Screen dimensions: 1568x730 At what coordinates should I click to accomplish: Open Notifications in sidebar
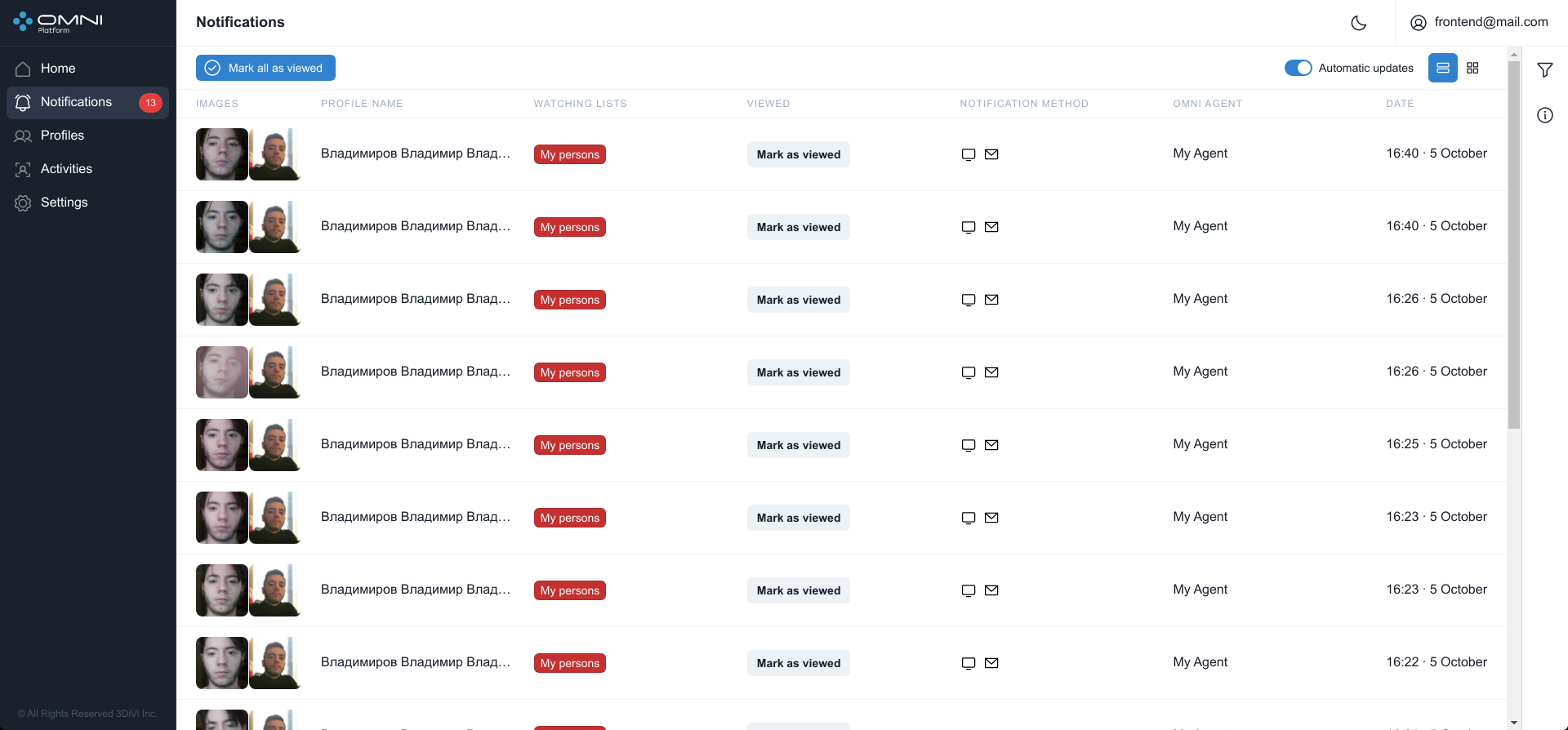pyautogui.click(x=87, y=102)
